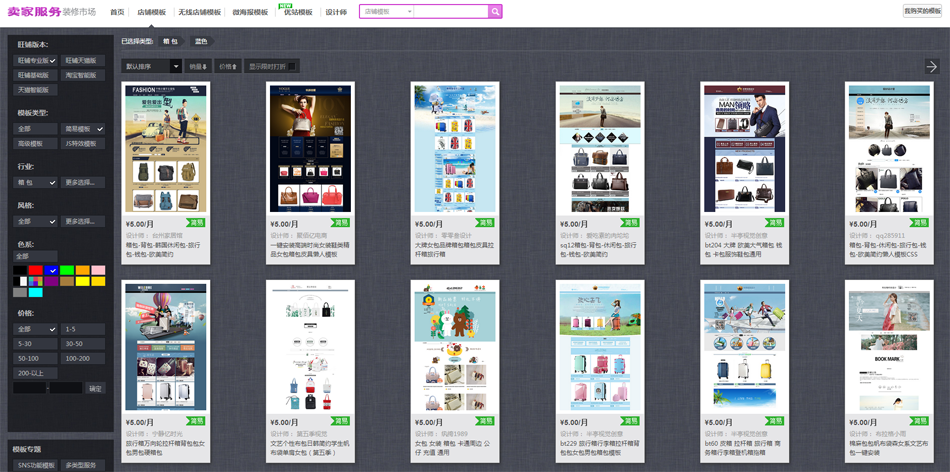This screenshot has height=472, width=950.
Task: Click the 卖家服务 logo
Action: tap(34, 11)
